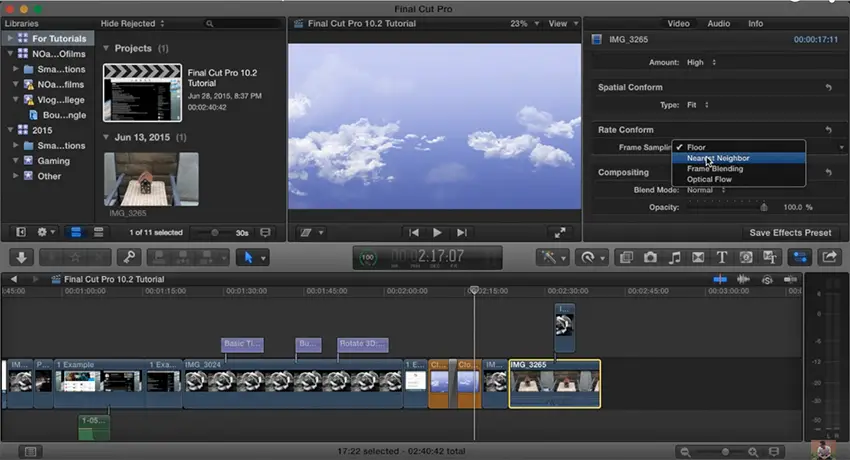Toggle solo selected items button
850x460 pixels.
767,280
